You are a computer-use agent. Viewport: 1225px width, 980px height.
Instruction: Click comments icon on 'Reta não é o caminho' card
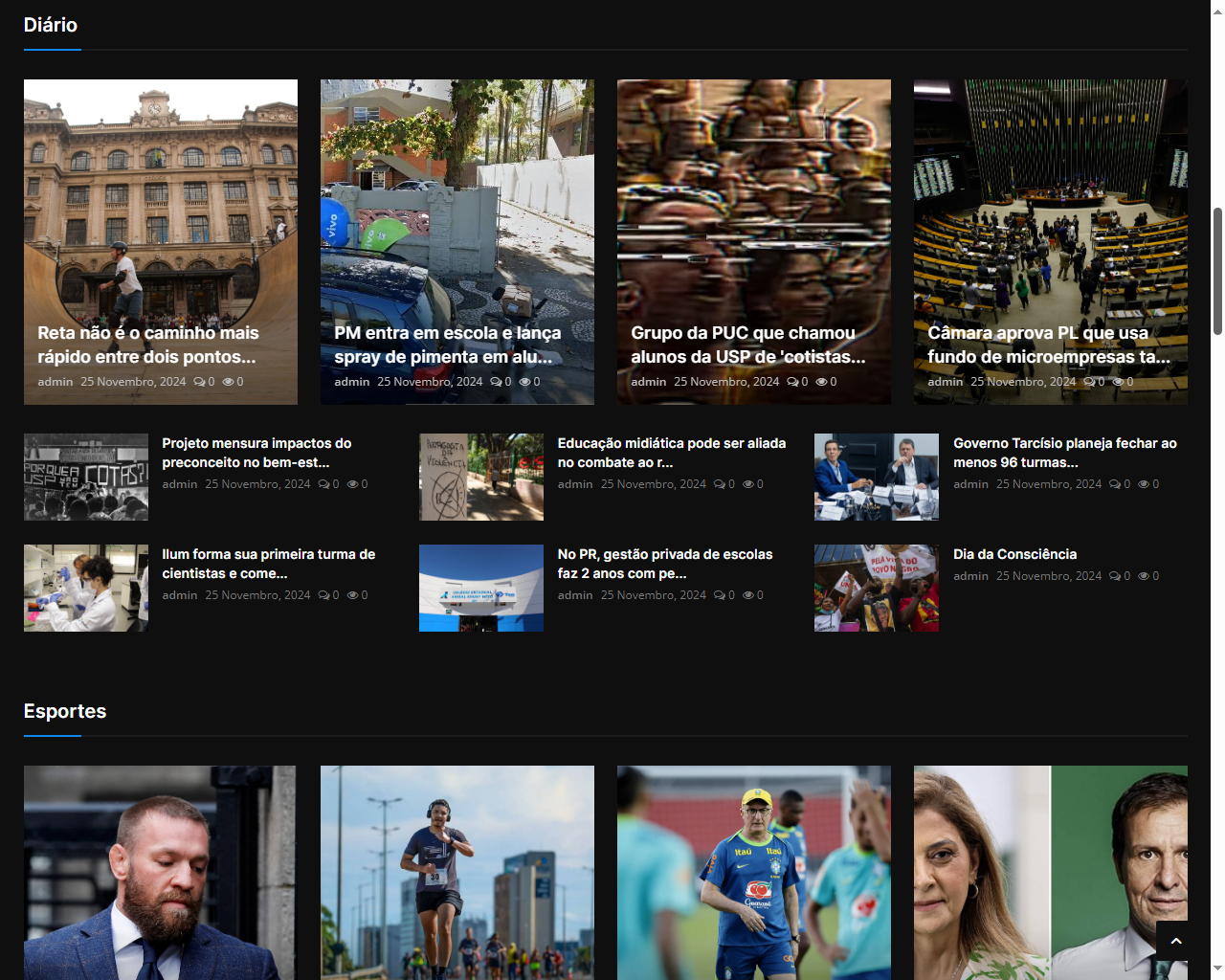(x=199, y=382)
